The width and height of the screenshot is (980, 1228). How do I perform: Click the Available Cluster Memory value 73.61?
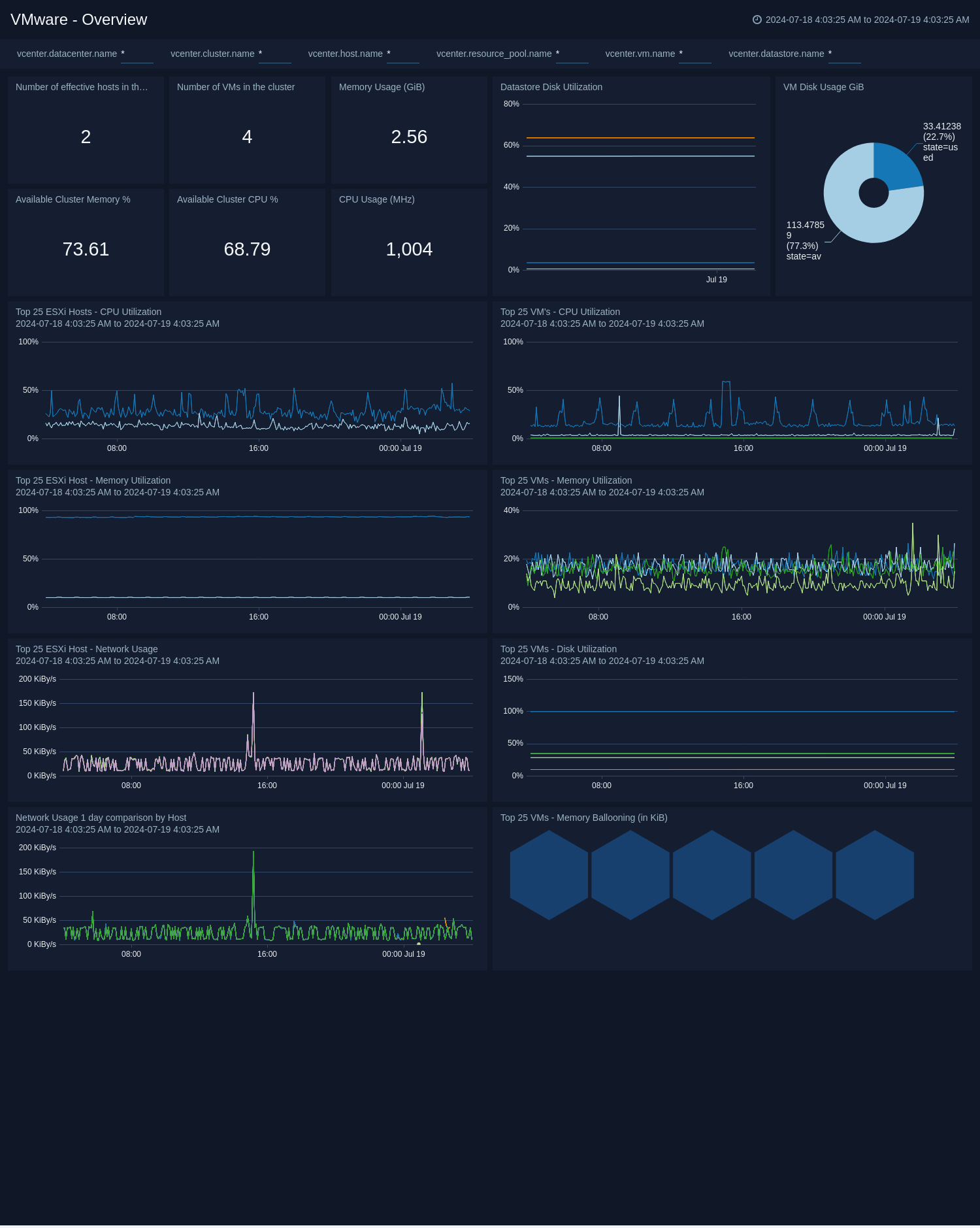pos(86,249)
